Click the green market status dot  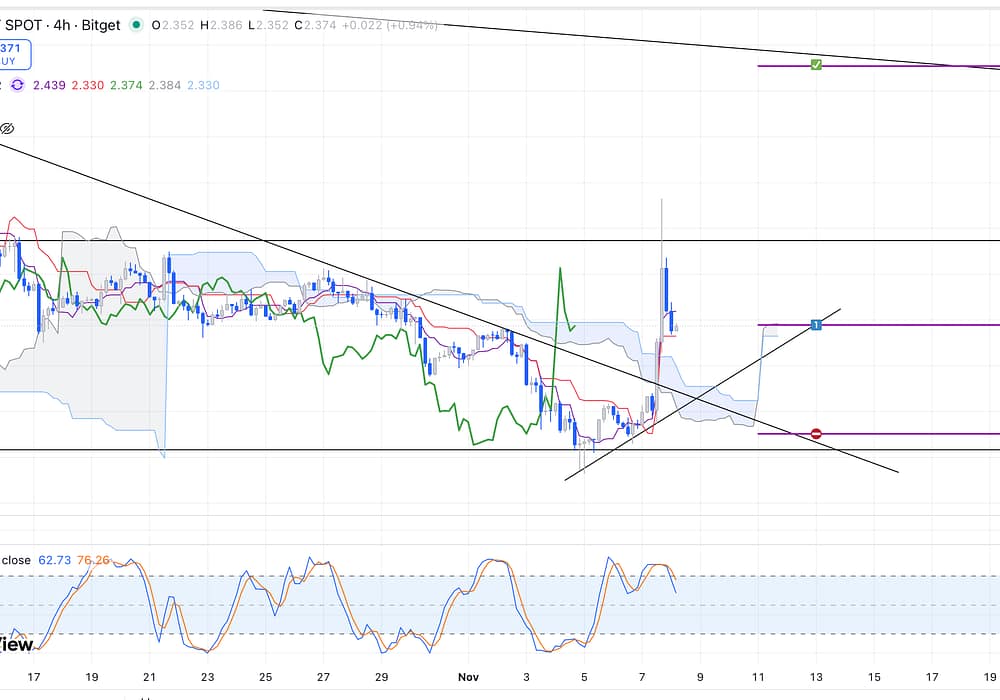136,26
